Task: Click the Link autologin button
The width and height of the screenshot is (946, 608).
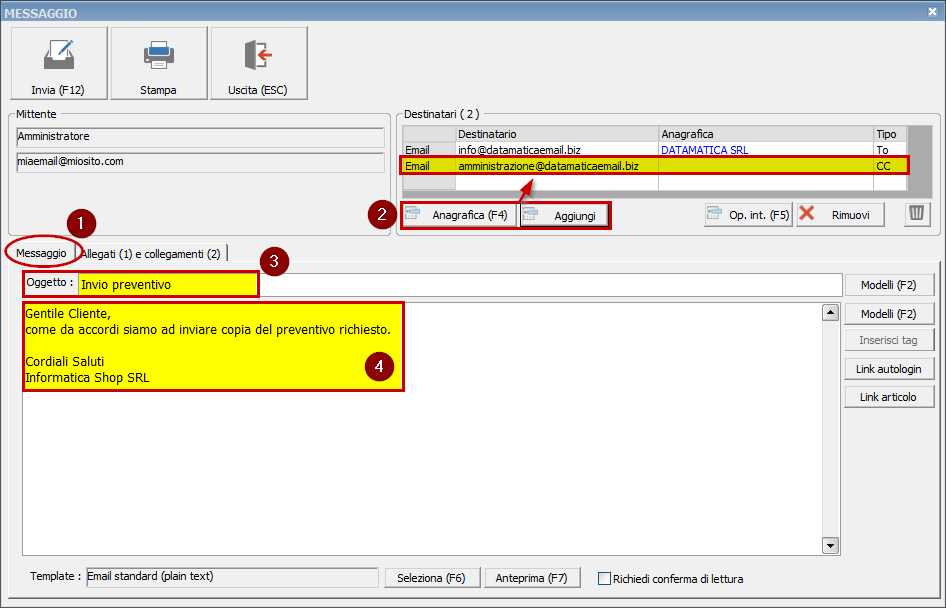Action: coord(889,368)
